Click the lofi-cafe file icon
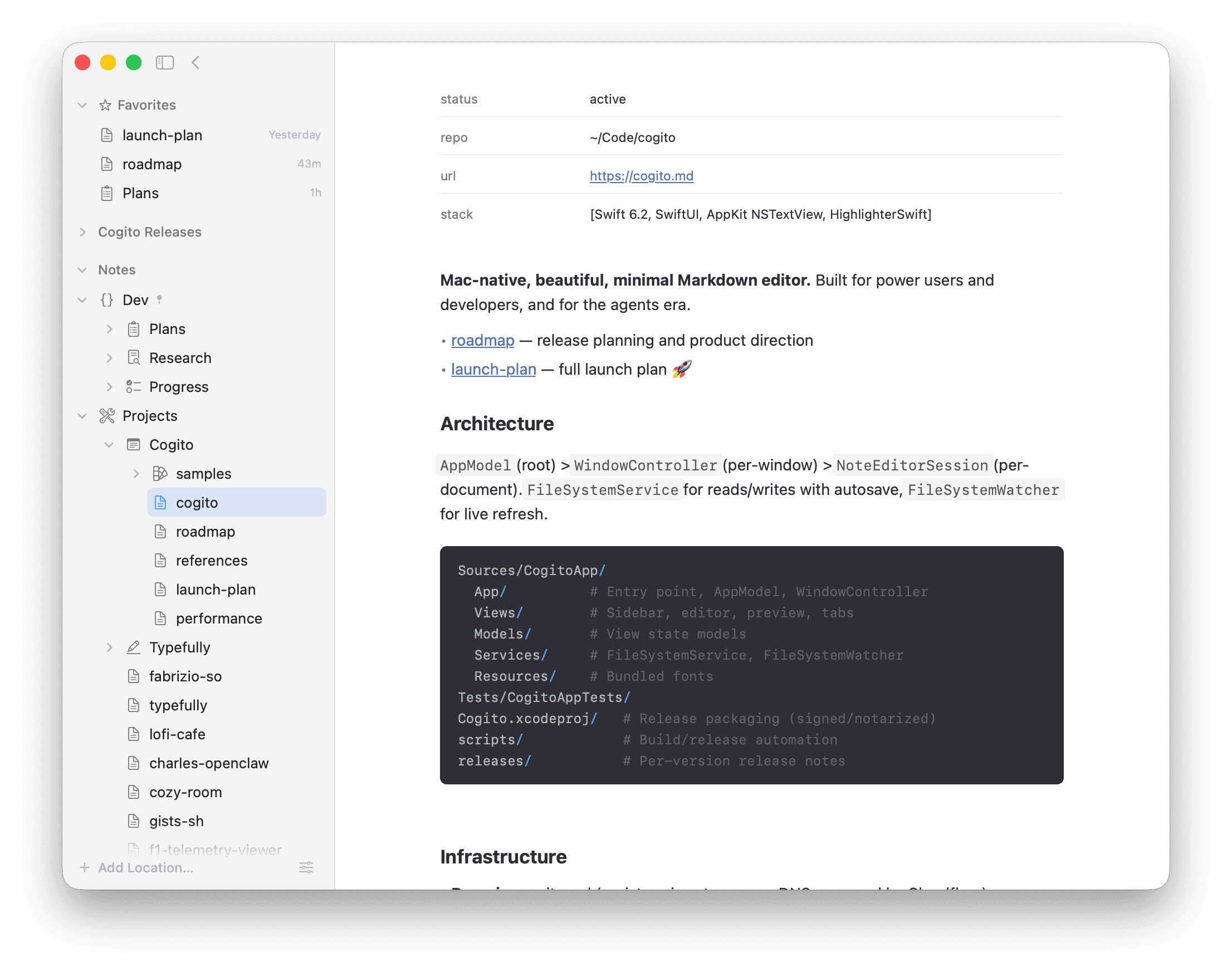Viewport: 1232px width, 972px height. pos(133,735)
